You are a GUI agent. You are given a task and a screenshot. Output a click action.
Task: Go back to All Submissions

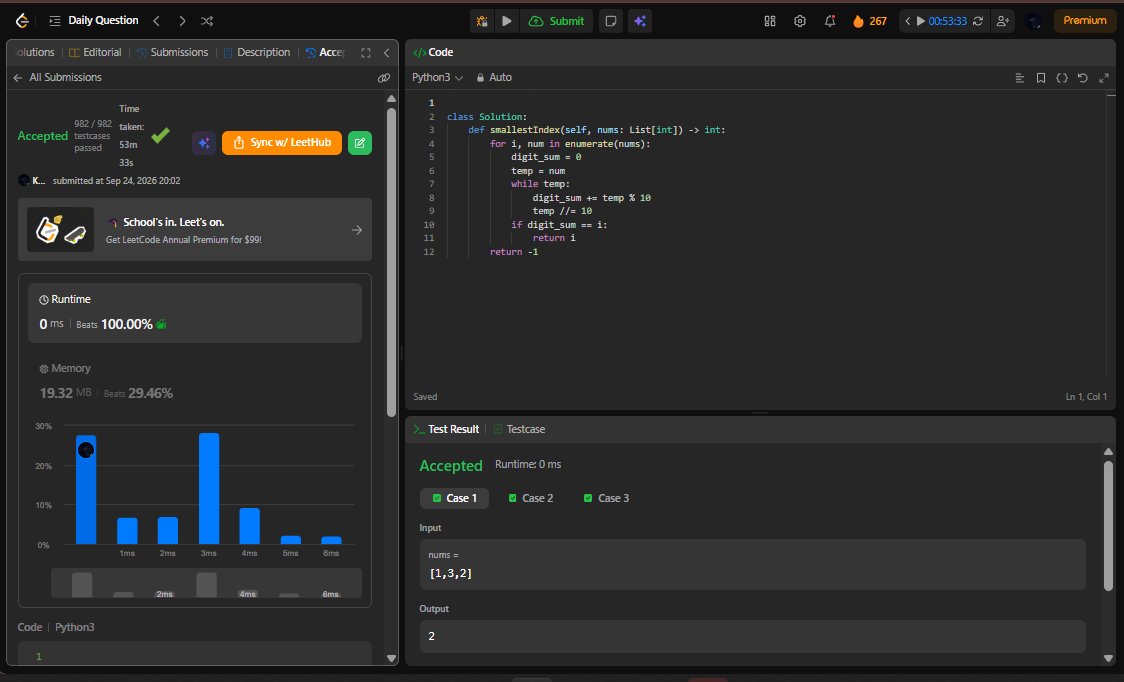57,77
